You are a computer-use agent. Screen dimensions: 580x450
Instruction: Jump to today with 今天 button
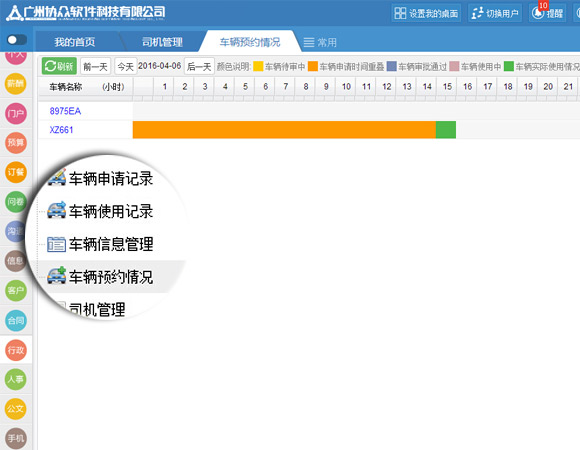tap(125, 66)
